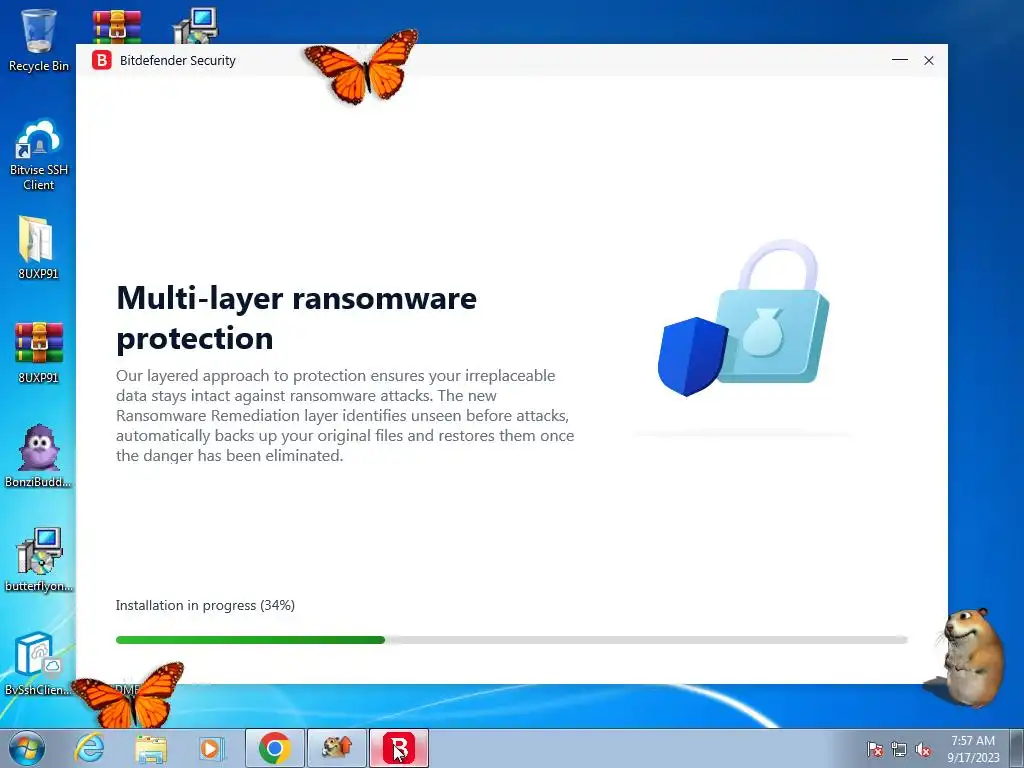The image size is (1024, 768).
Task: Launch Internet Explorer from taskbar
Action: coord(89,748)
